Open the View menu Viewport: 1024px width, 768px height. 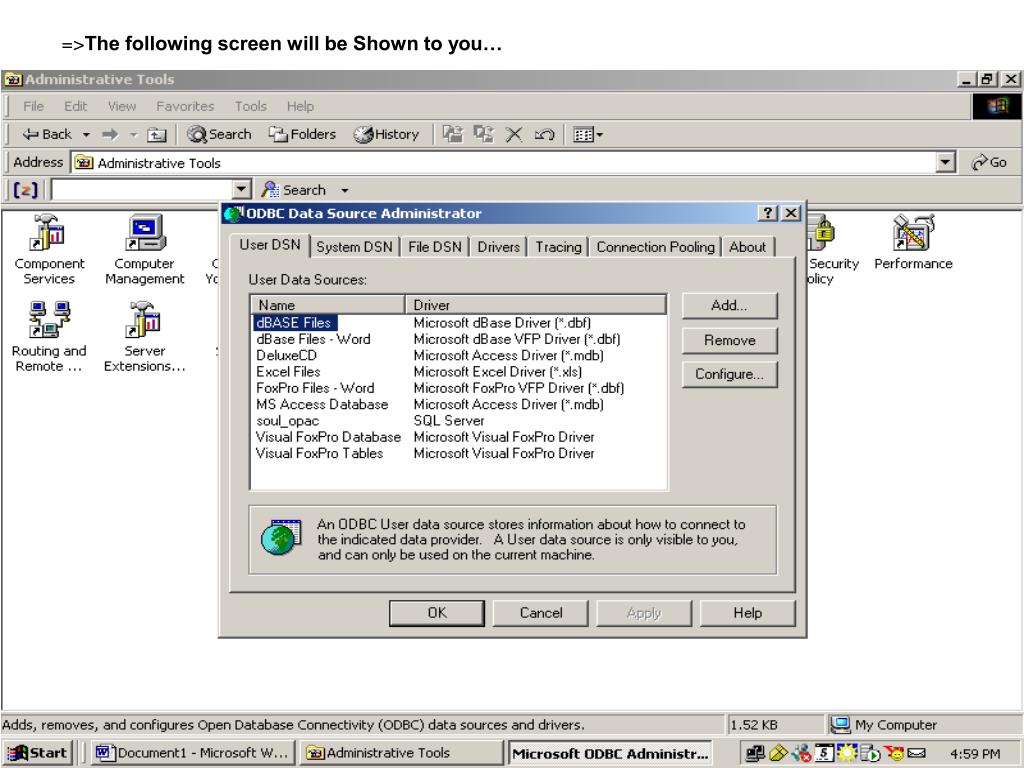click(122, 106)
